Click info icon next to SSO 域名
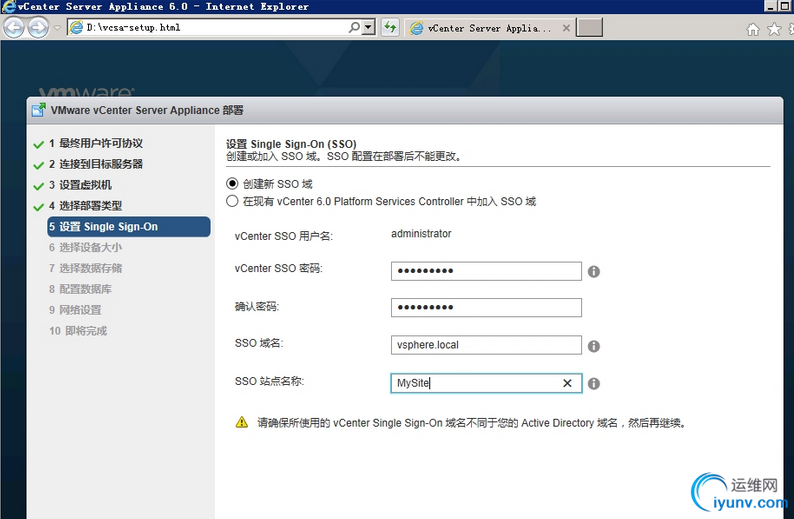 tap(594, 346)
